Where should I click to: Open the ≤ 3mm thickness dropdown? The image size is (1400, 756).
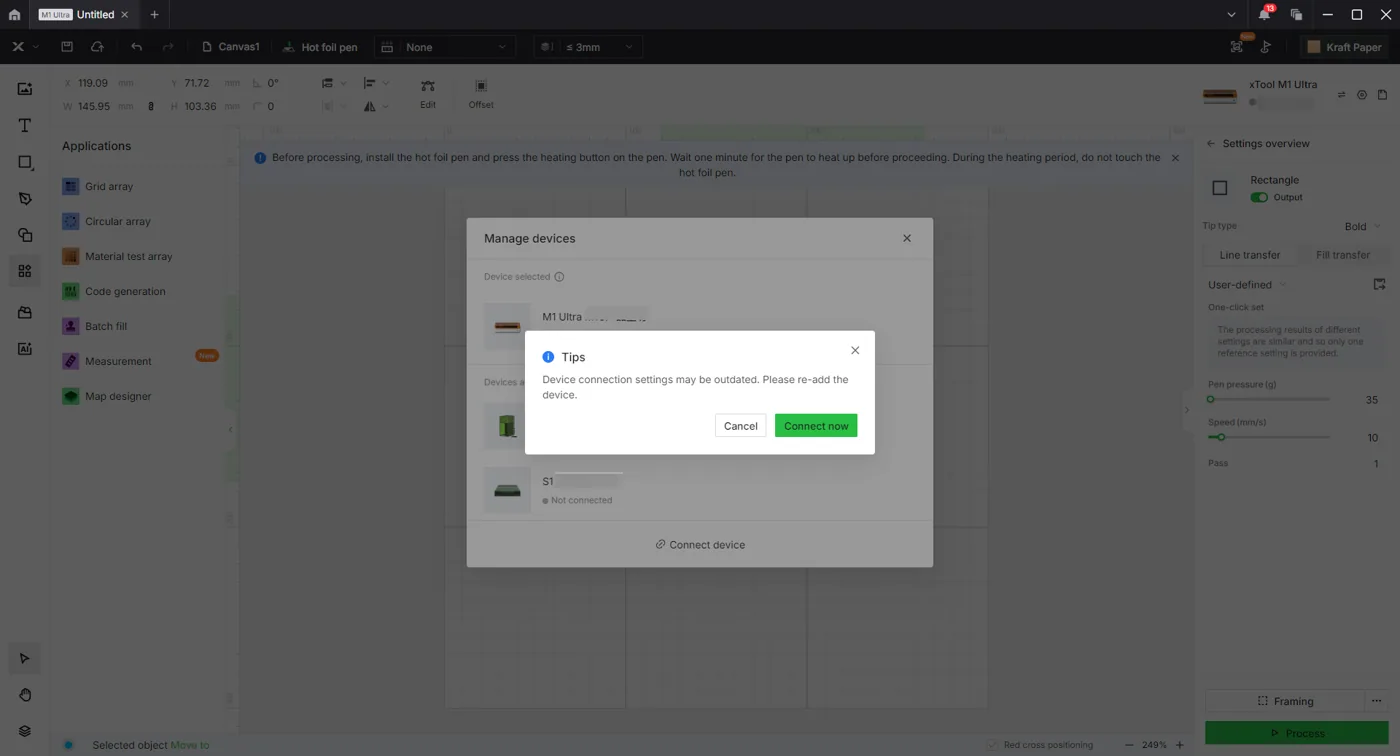[588, 47]
